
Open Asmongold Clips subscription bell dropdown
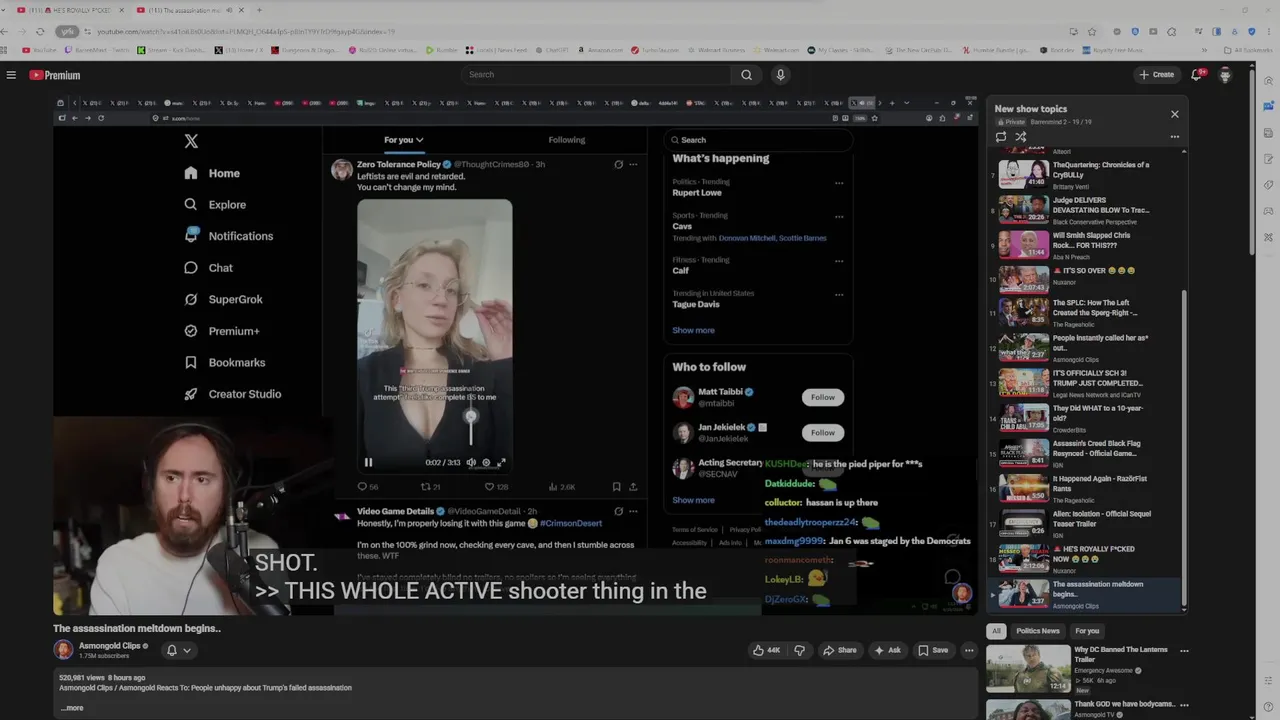point(178,650)
